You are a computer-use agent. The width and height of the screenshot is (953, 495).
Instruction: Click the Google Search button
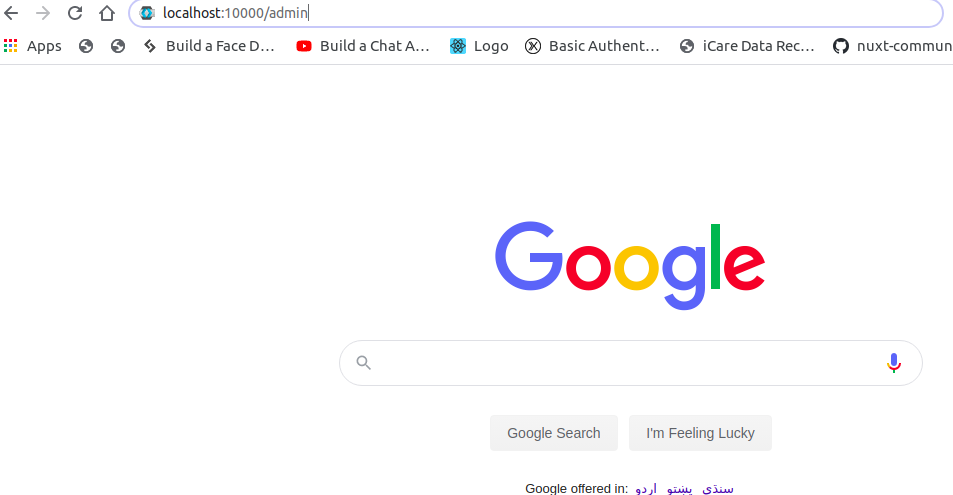(x=554, y=433)
